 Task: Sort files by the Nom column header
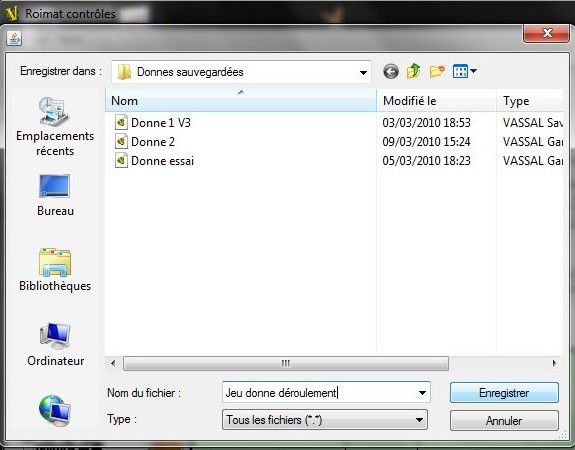pos(241,100)
